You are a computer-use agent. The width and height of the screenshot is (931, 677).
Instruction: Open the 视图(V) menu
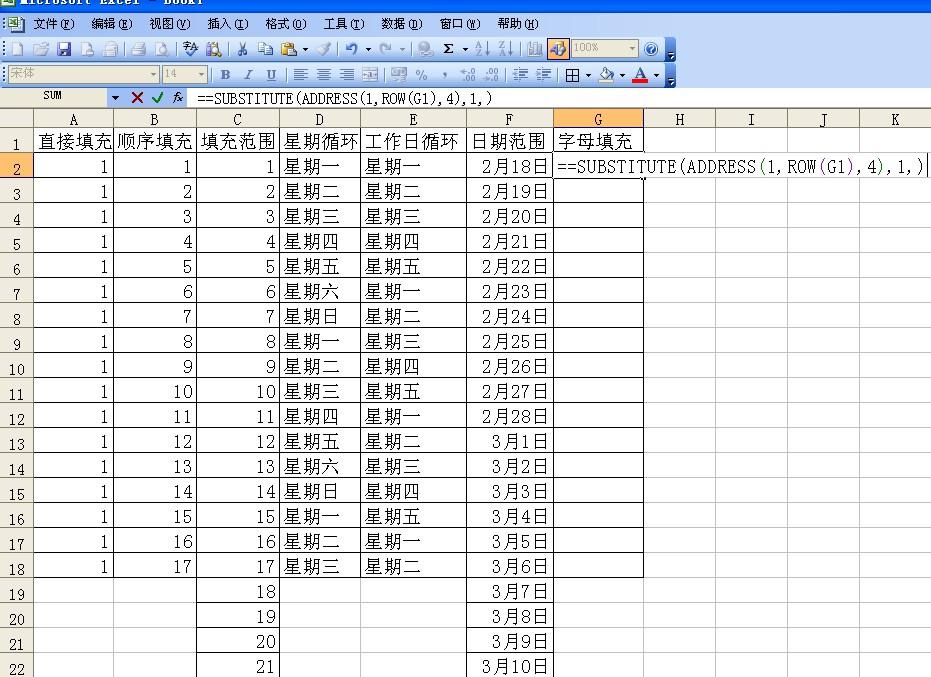(x=170, y=24)
